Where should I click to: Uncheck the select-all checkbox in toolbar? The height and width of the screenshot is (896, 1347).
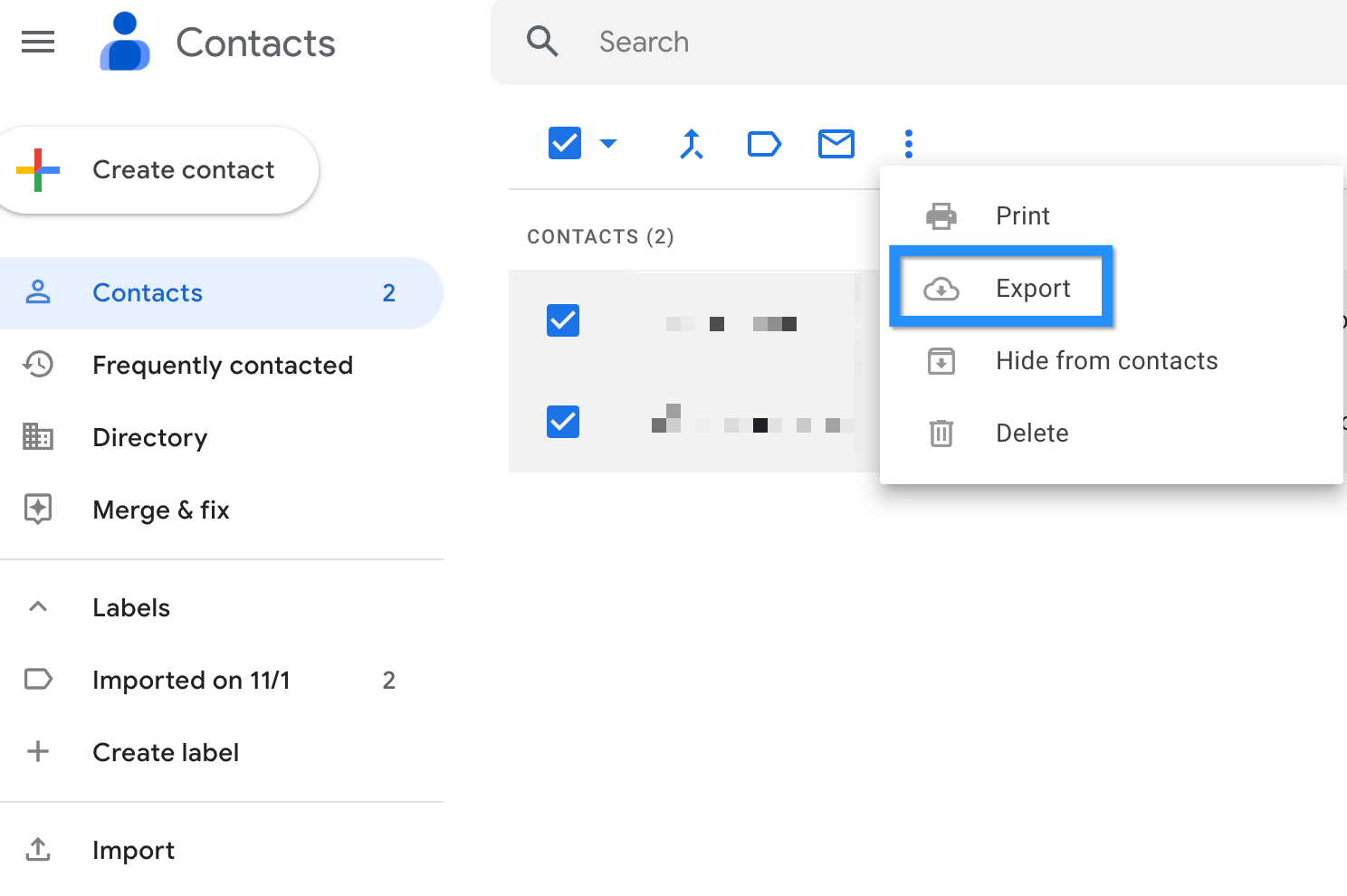(563, 142)
